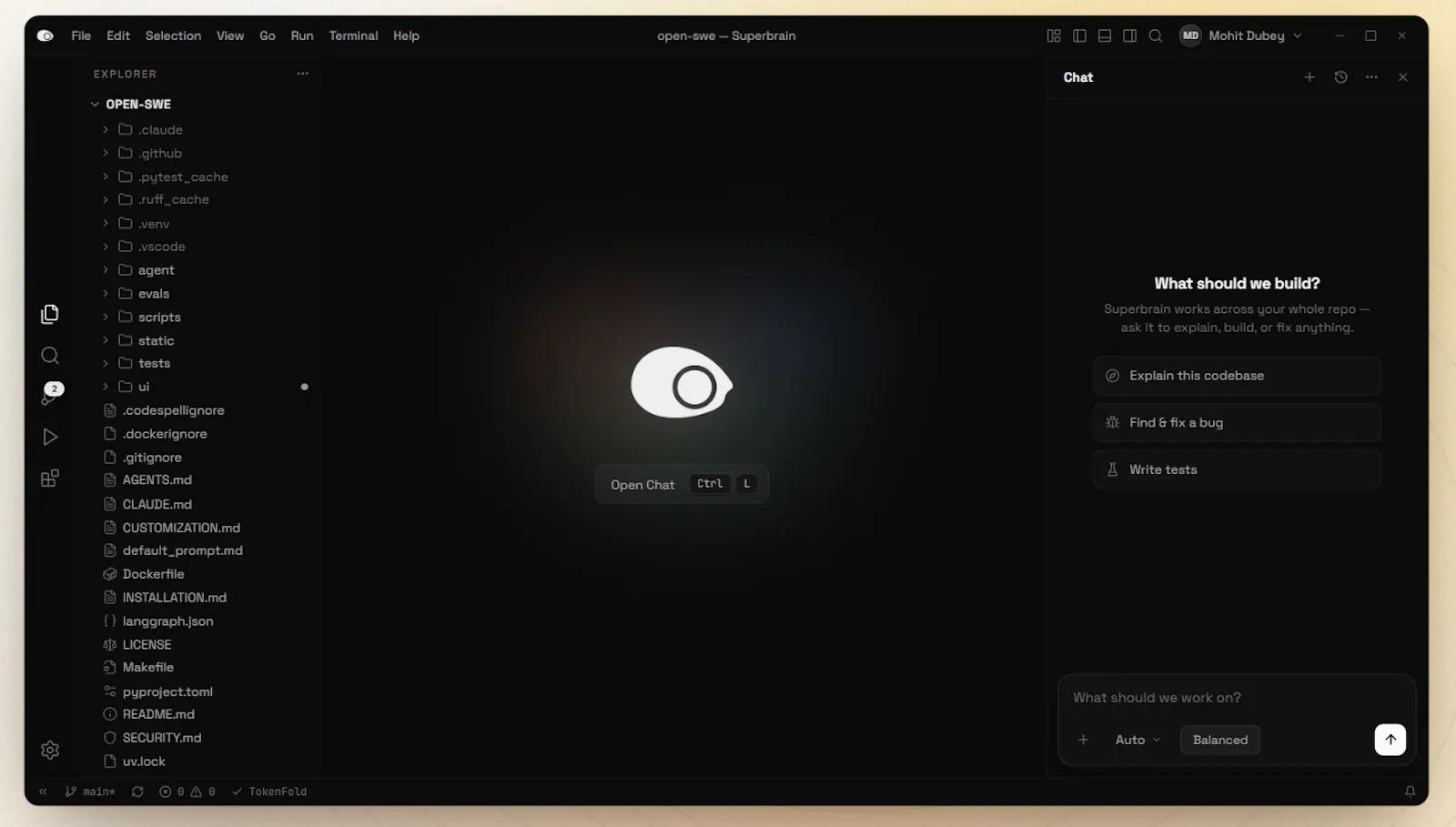Open the View menu
This screenshot has width=1456, height=827.
(230, 35)
